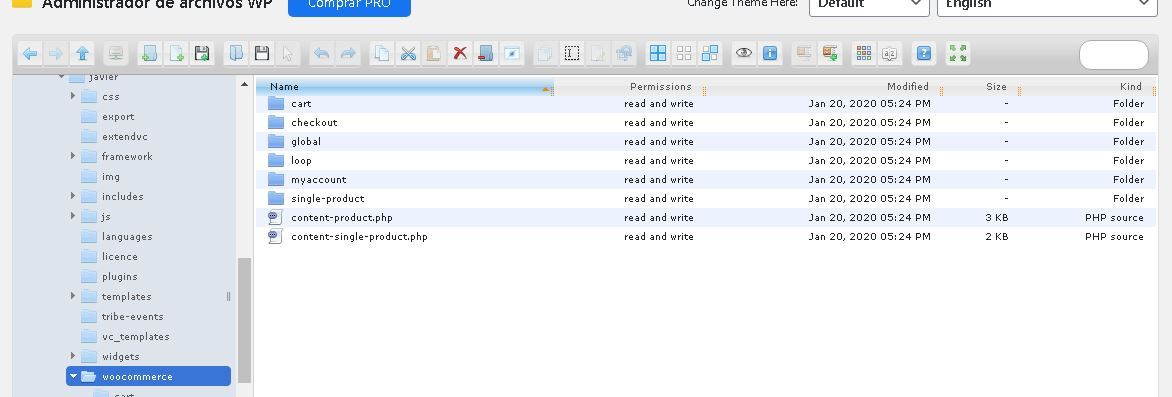1172x397 pixels.
Task: Sort by Name column header
Action: coord(404,87)
